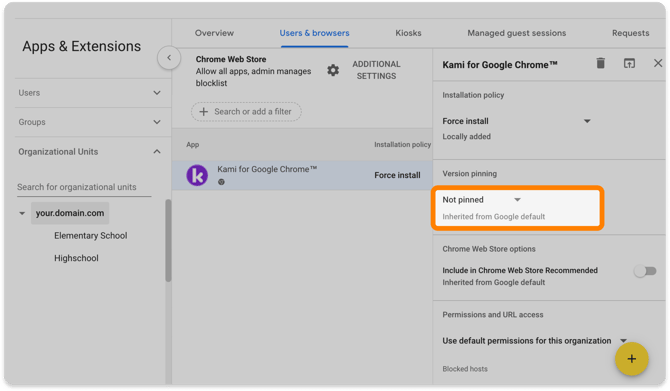Image resolution: width=670 pixels, height=391 pixels.
Task: Click Search or add a filter
Action: pos(246,112)
